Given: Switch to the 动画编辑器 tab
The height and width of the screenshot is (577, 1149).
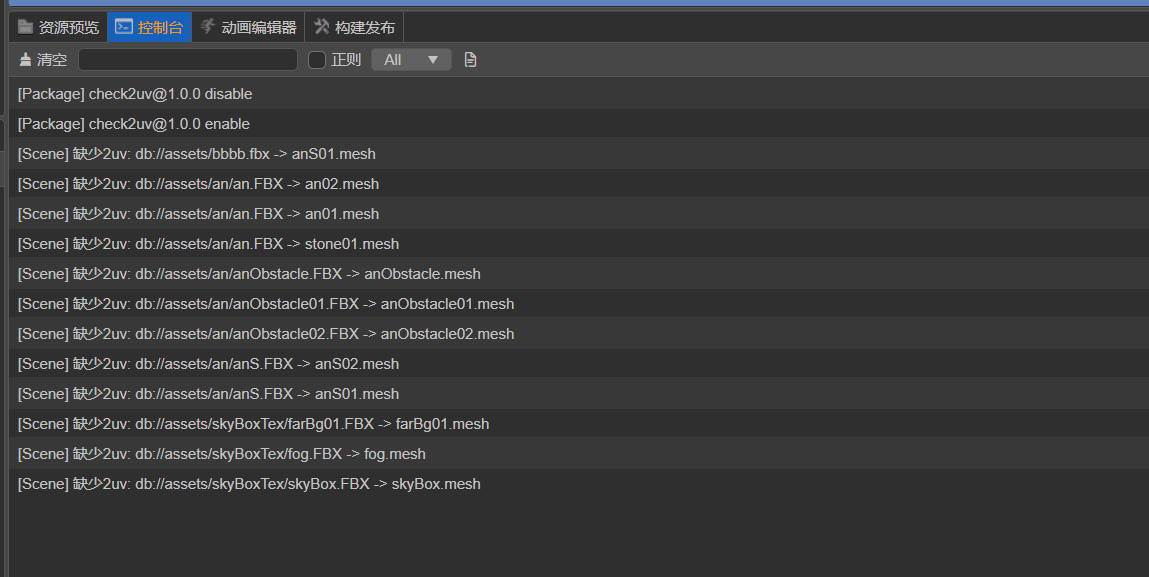Looking at the screenshot, I should (248, 27).
